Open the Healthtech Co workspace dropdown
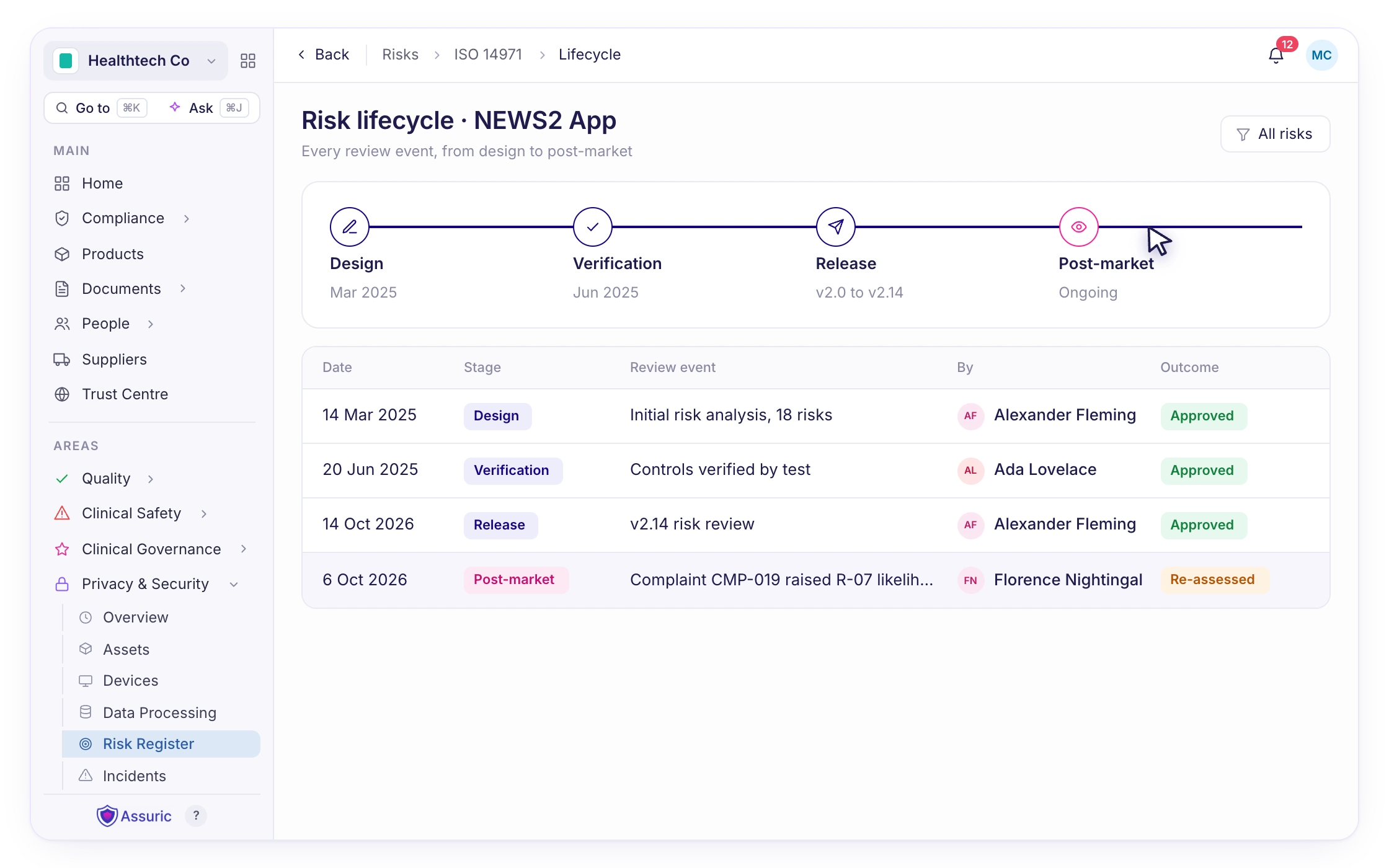Viewport: 1389px width, 868px height. coord(136,61)
